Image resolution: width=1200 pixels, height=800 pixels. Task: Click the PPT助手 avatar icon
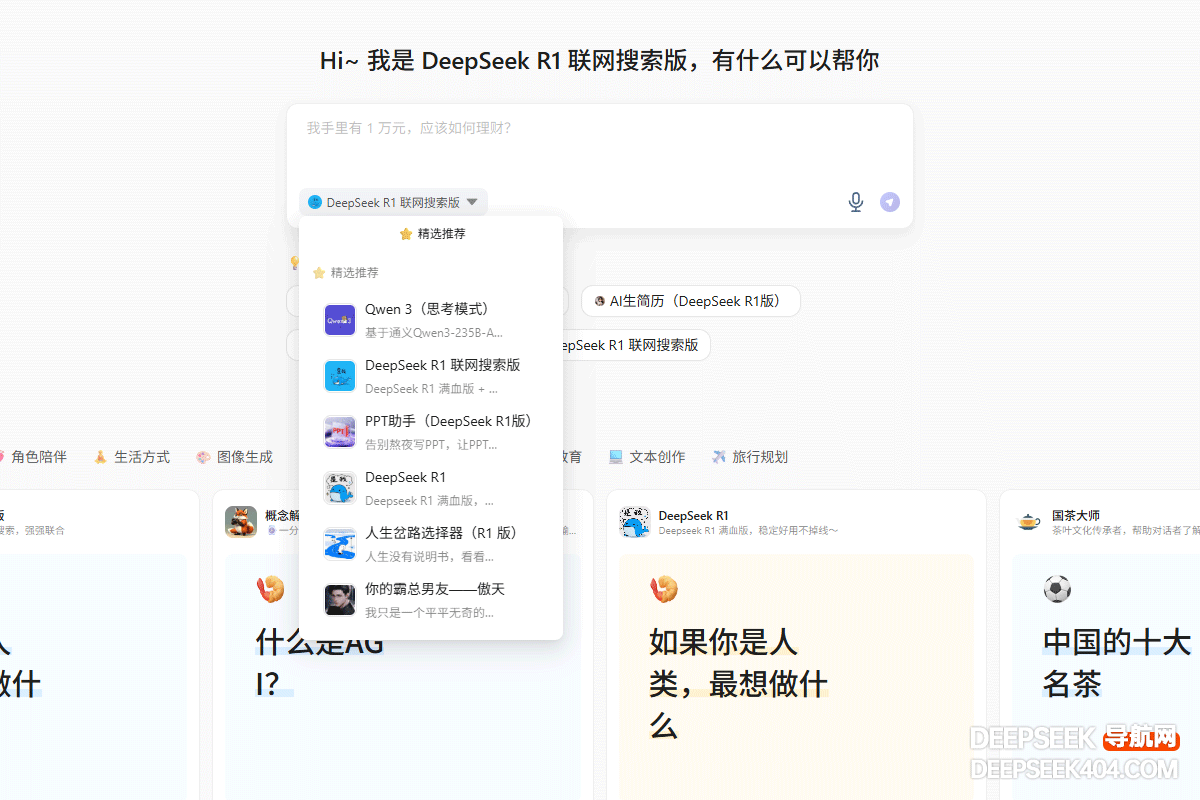(340, 432)
